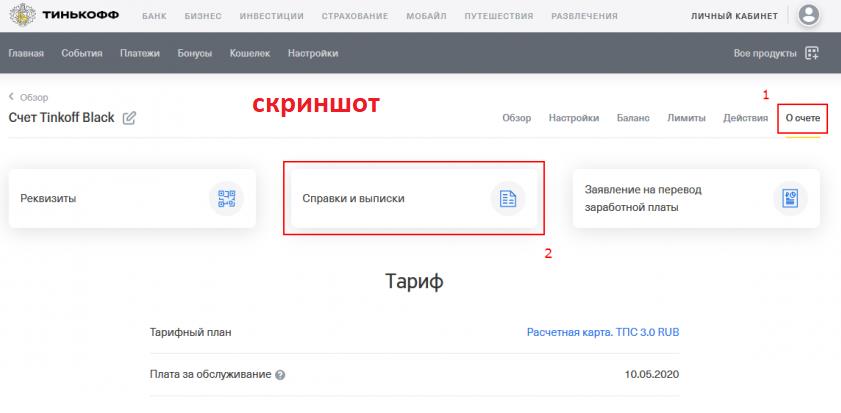The width and height of the screenshot is (841, 413).
Task: Click the add product icon beside Все продукты
Action: (x=812, y=53)
